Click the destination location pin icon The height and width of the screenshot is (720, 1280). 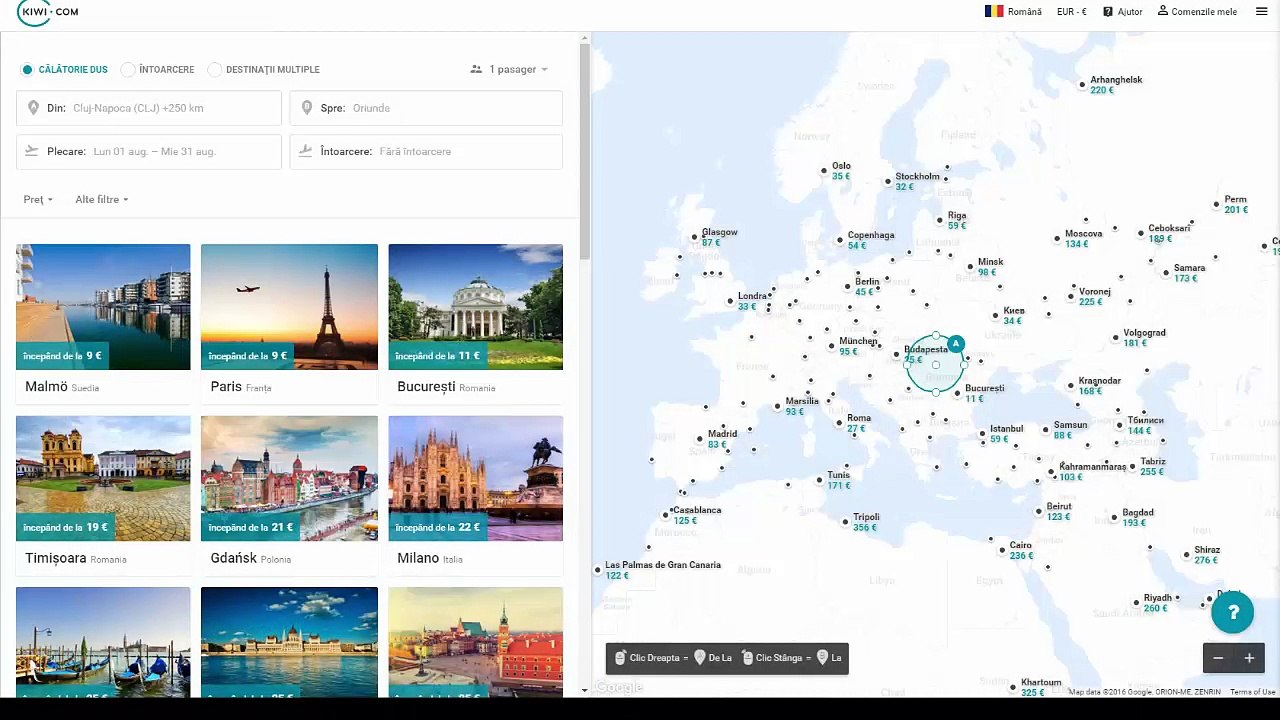(307, 108)
